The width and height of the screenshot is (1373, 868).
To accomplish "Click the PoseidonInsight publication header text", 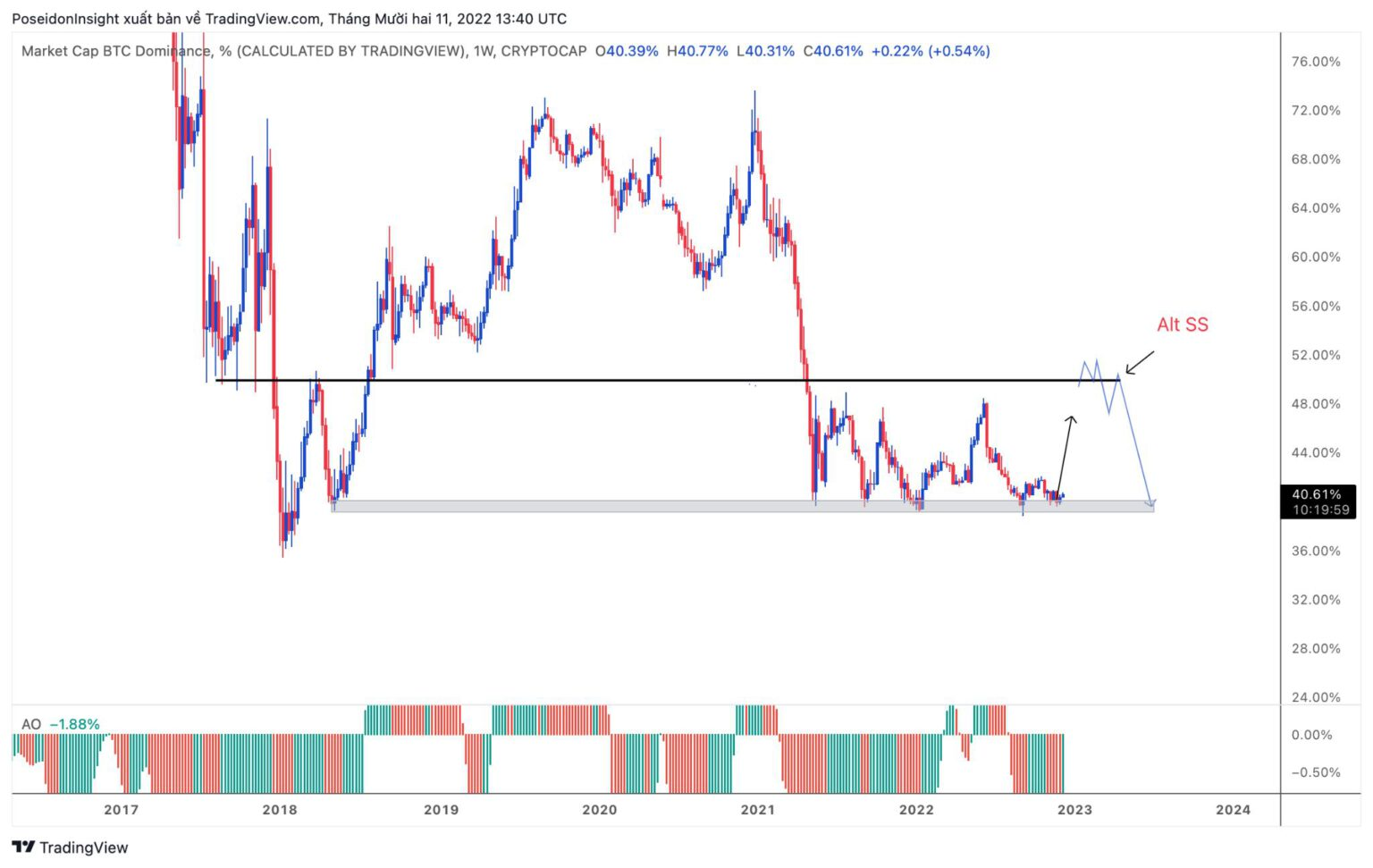I will [289, 19].
